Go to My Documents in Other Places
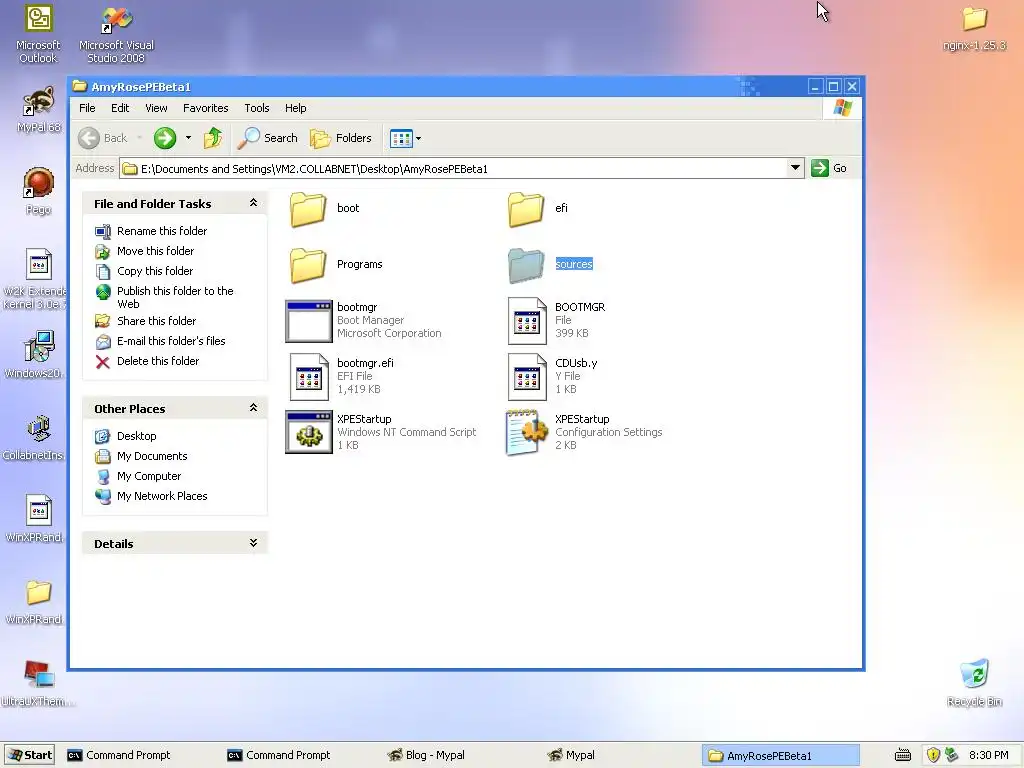The height and width of the screenshot is (768, 1024). click(x=152, y=456)
